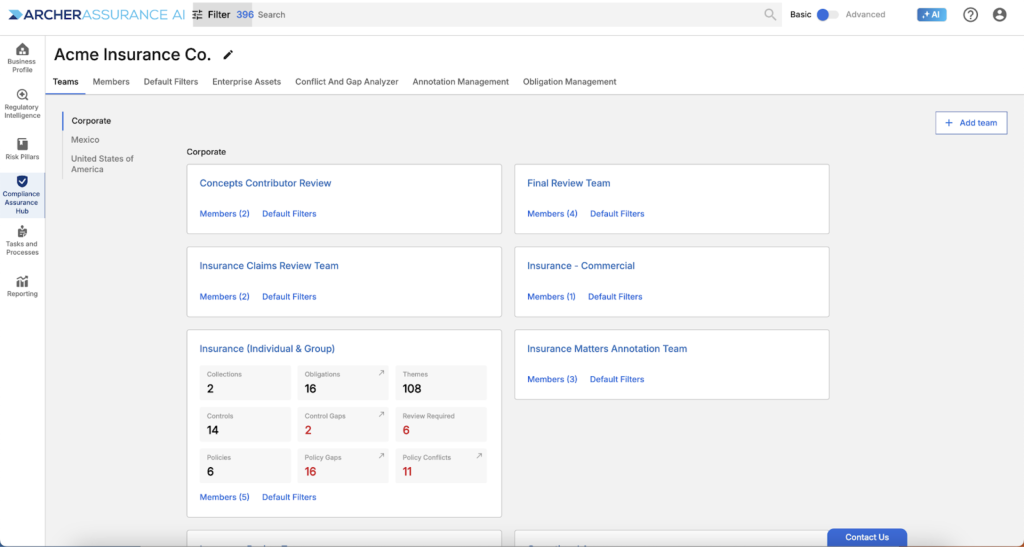The height and width of the screenshot is (547, 1024).
Task: Click the Acme Insurance Co. page title
Action: tap(133, 55)
